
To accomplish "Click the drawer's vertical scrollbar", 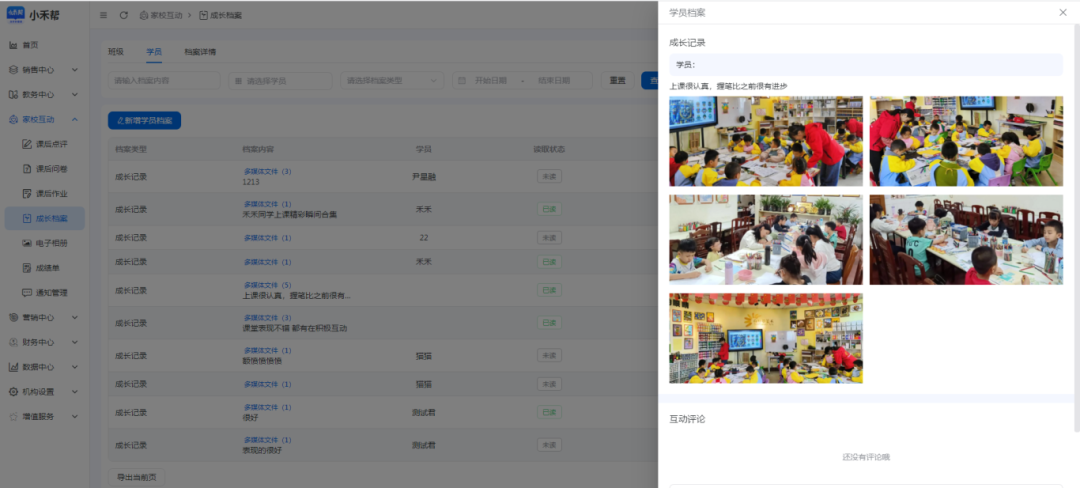I will (x=1076, y=230).
